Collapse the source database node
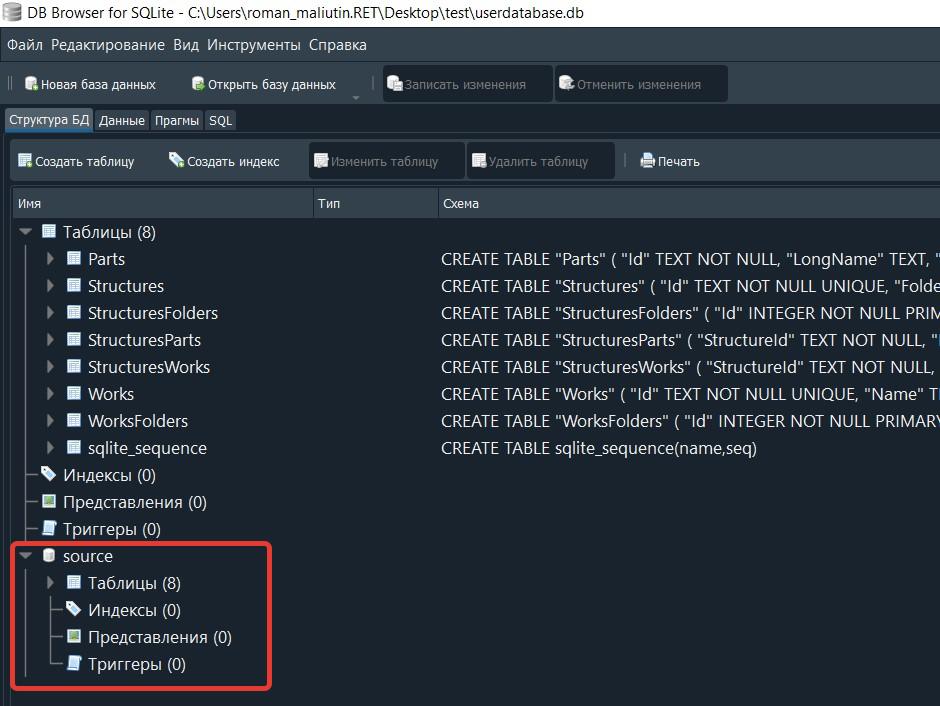The width and height of the screenshot is (940, 706). click(x=25, y=556)
